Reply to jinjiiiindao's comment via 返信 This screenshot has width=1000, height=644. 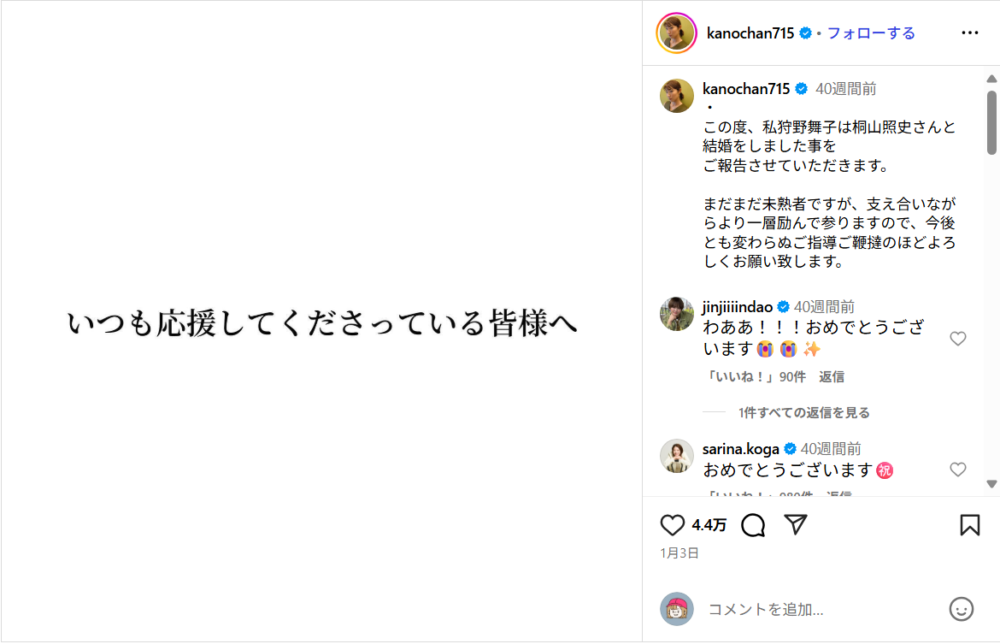click(x=831, y=377)
